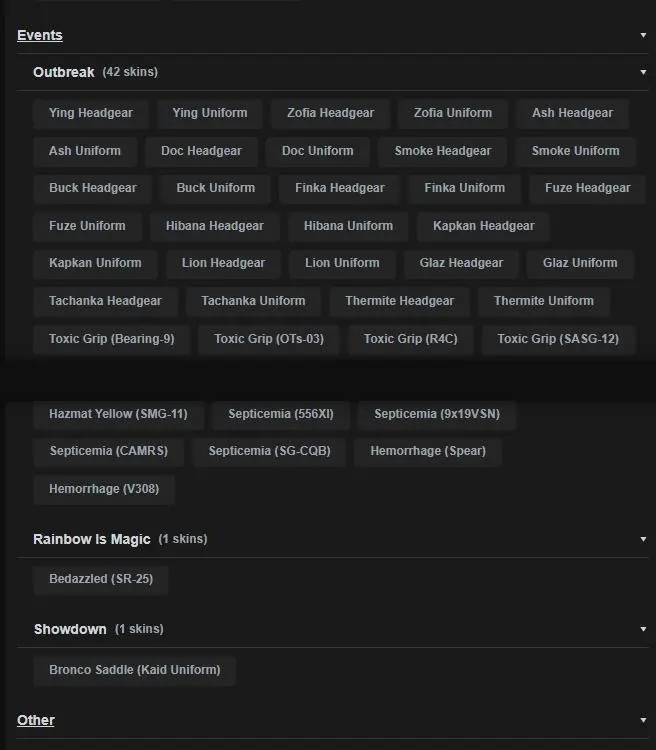Collapse the Showdown group arrow
This screenshot has height=750, width=656.
643,629
